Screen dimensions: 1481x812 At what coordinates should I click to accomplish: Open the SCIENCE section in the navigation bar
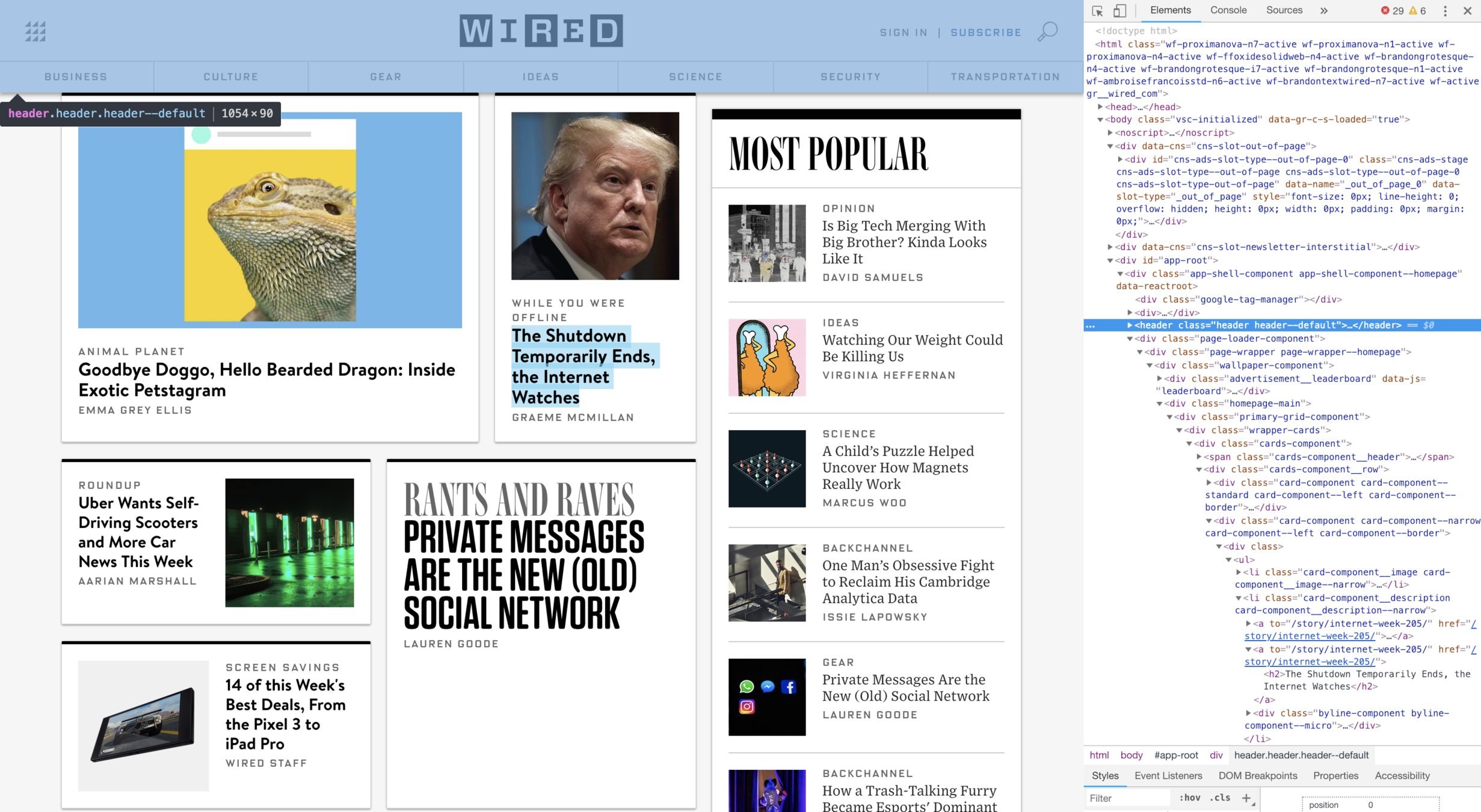[x=695, y=76]
